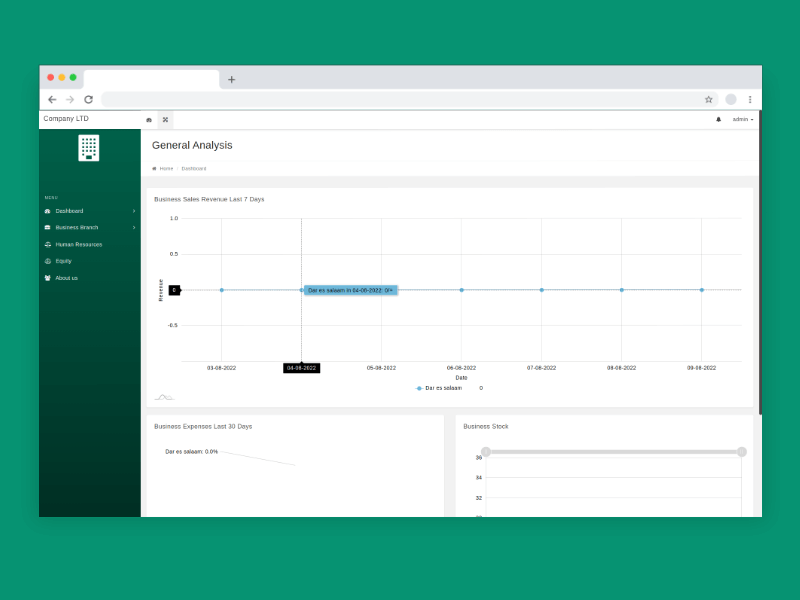This screenshot has width=800, height=600.
Task: Expand the Business Branch submenu chevron
Action: click(134, 228)
